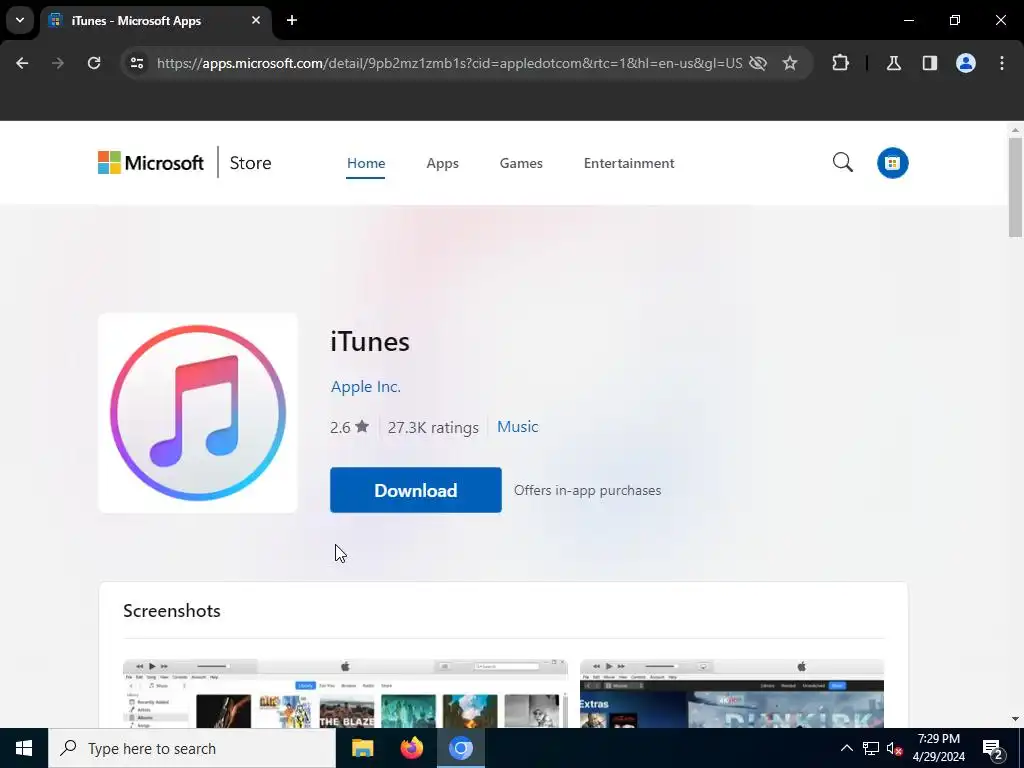Open the Games navigation tab
This screenshot has width=1024, height=768.
[x=521, y=163]
